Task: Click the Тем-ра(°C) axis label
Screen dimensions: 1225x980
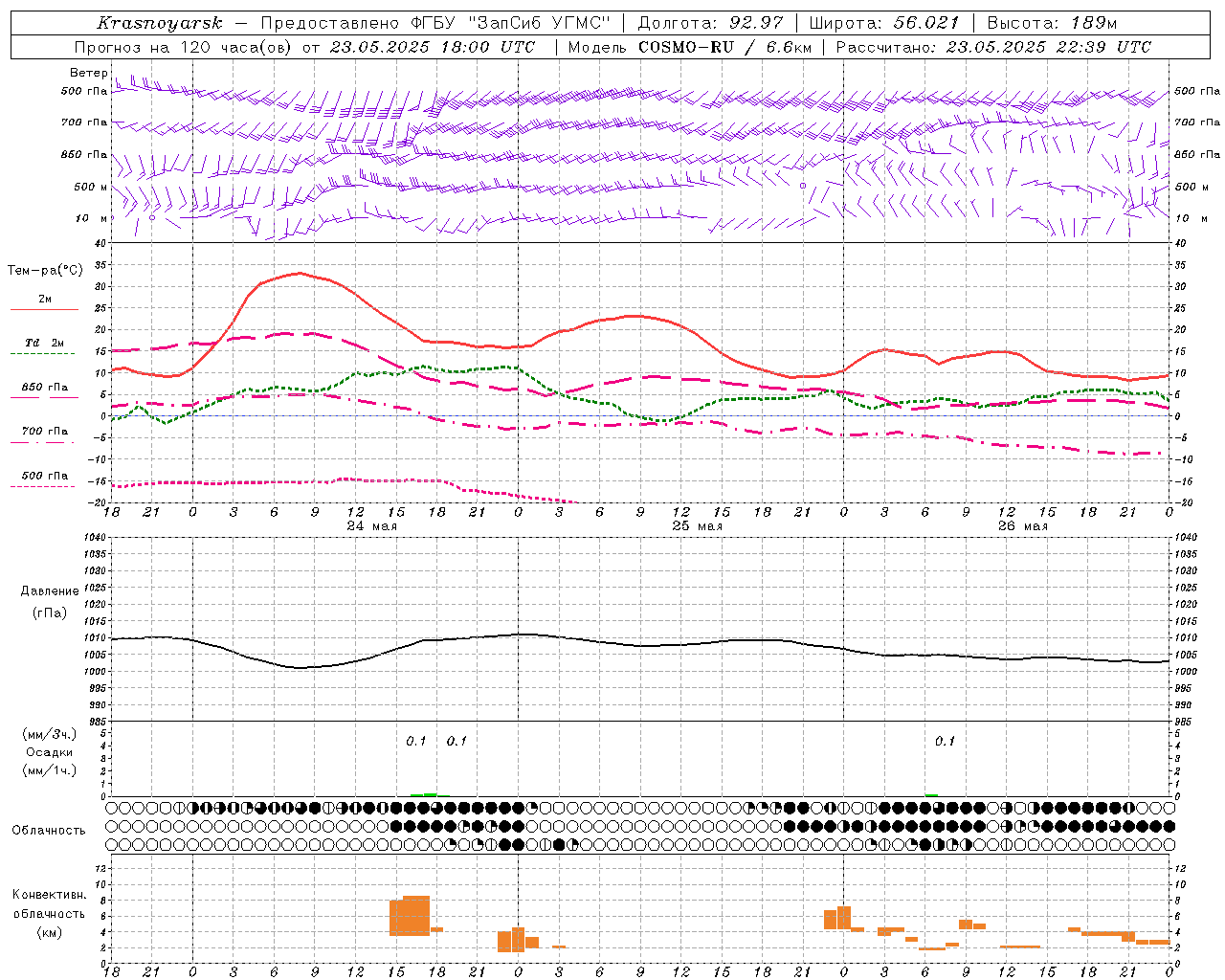Action: (45, 271)
